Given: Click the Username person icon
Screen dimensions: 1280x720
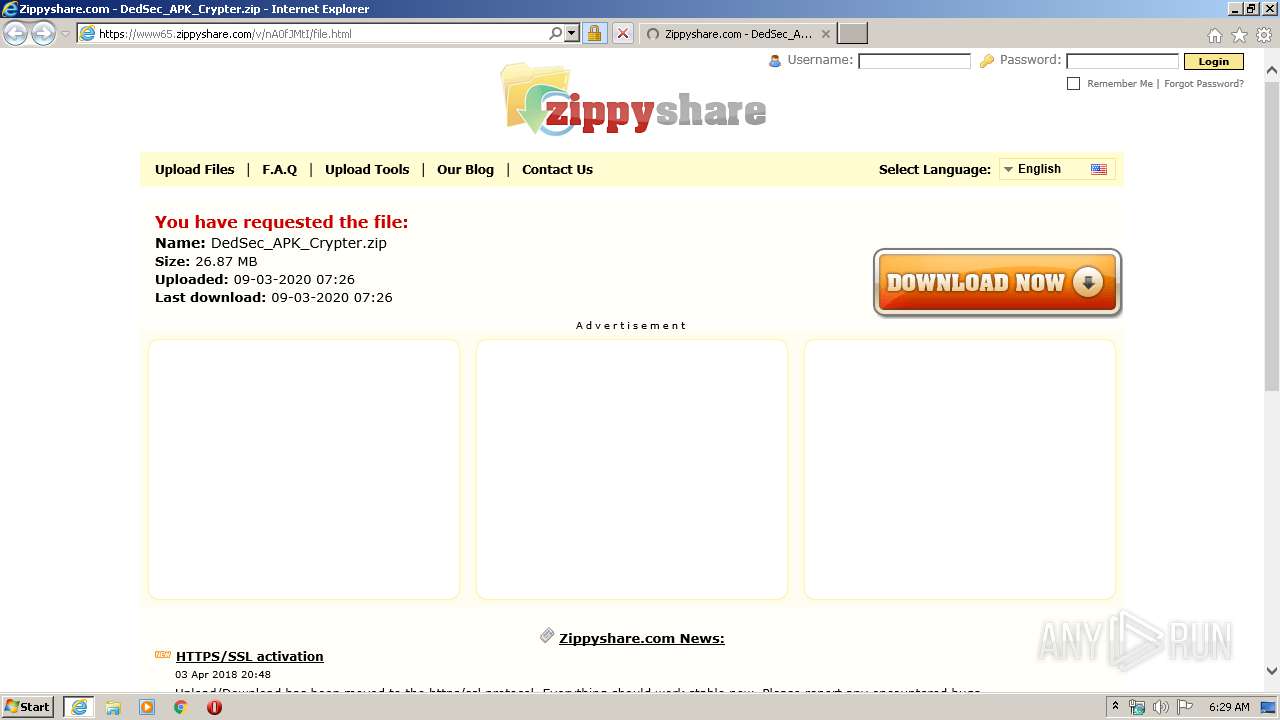Looking at the screenshot, I should (774, 61).
